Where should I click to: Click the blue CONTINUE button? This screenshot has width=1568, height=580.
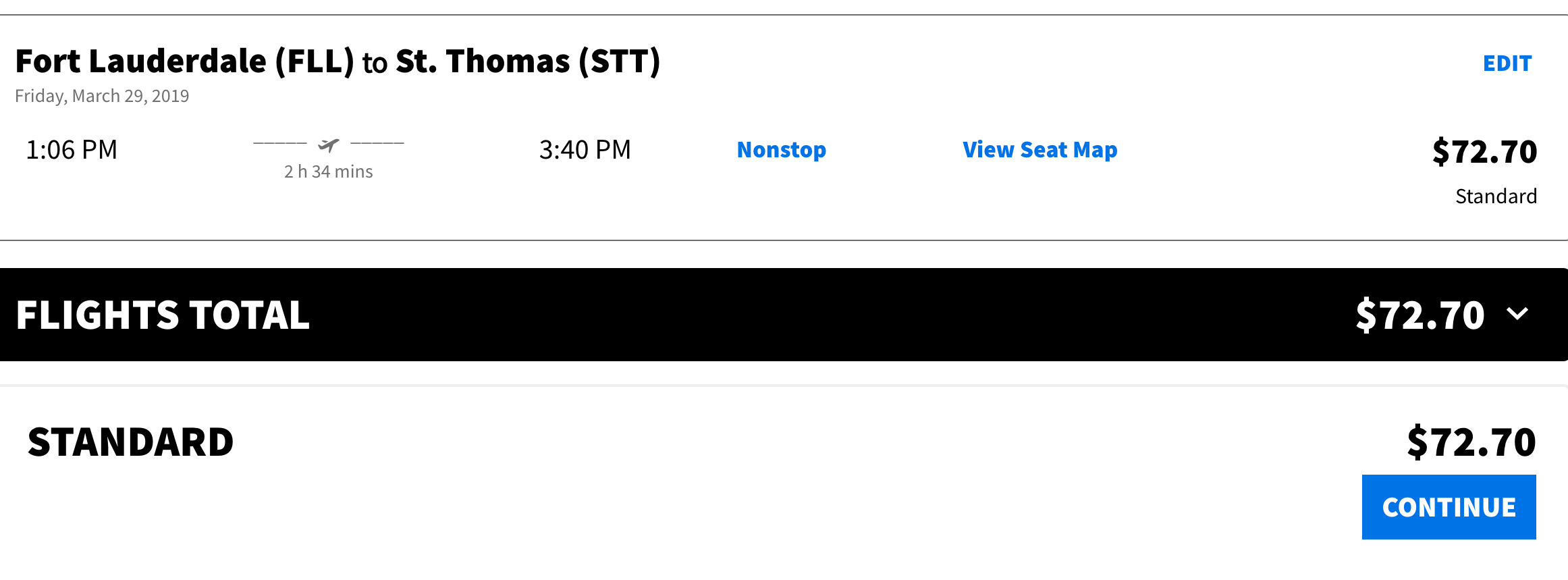(x=1449, y=507)
